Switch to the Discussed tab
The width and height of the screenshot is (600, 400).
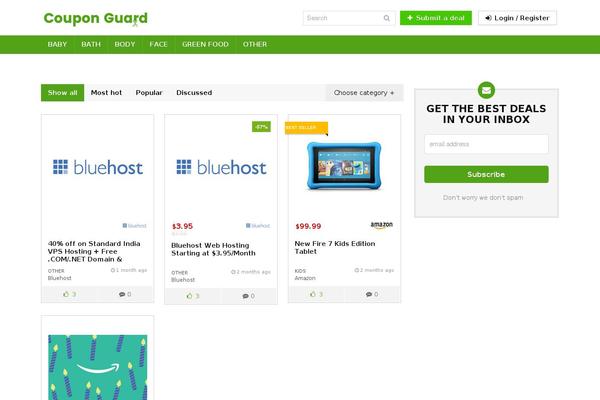click(x=194, y=93)
